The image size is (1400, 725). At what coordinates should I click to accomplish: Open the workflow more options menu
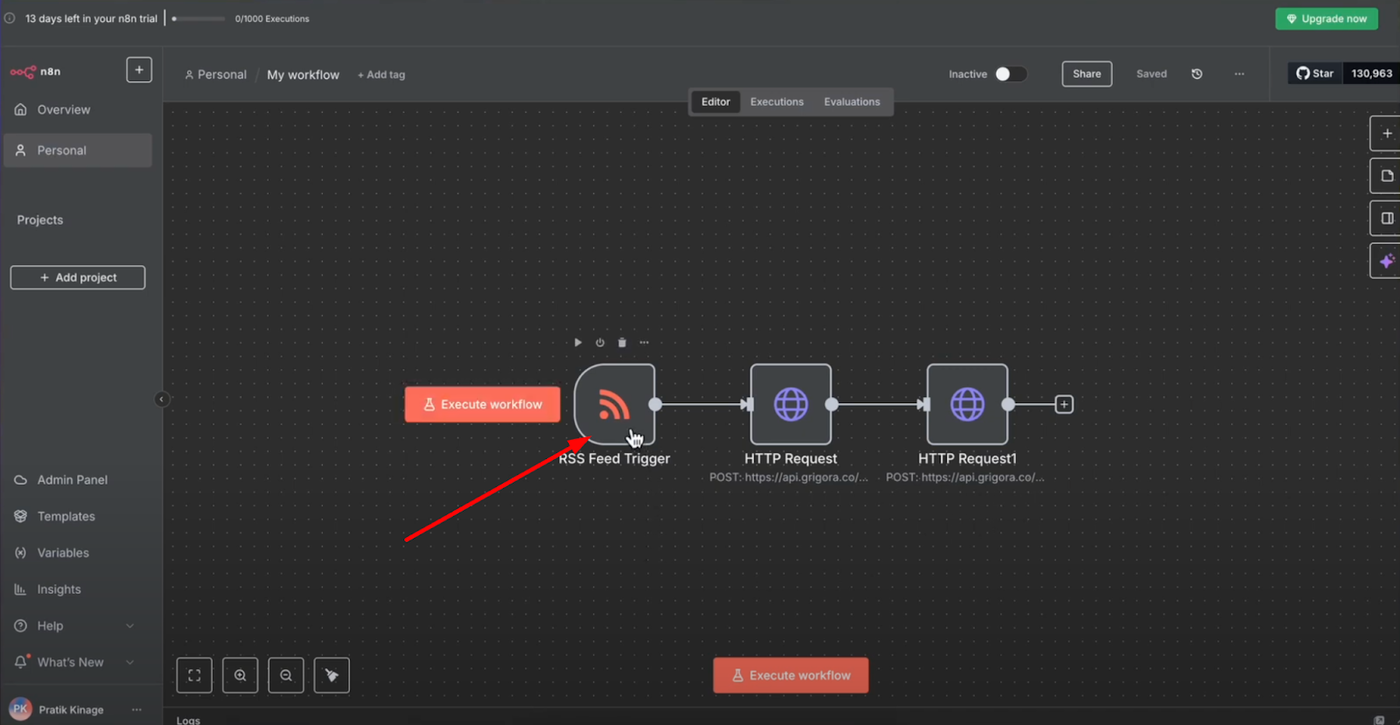coord(1239,74)
